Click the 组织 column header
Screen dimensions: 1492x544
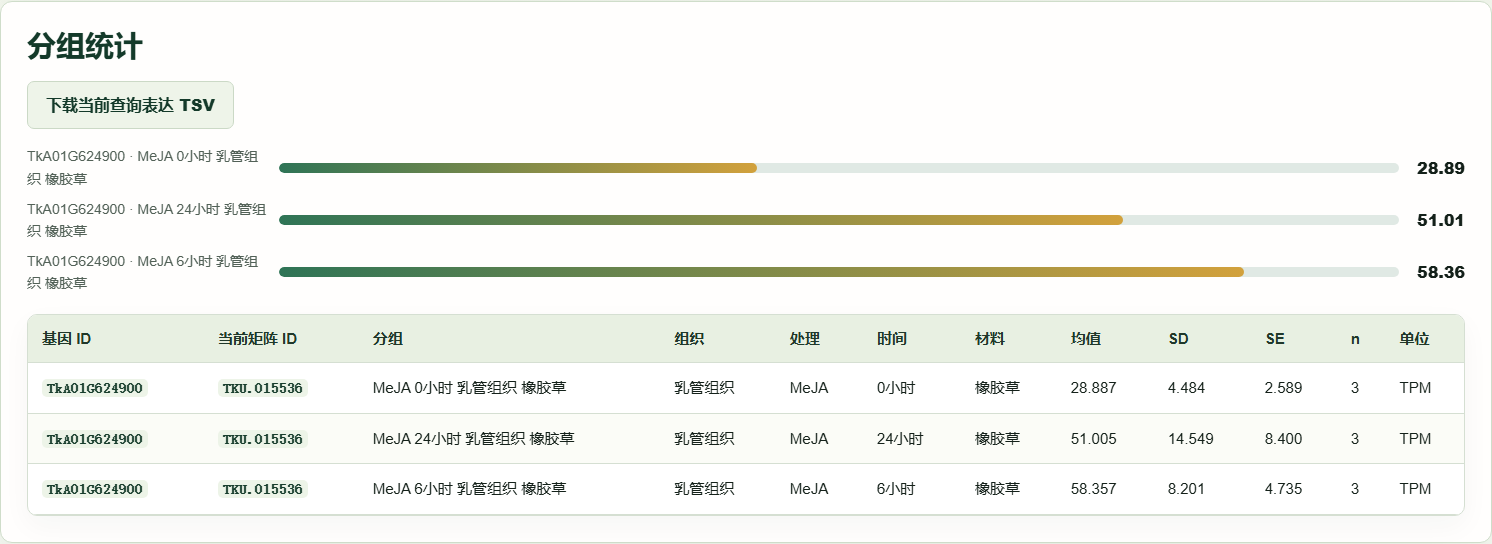pyautogui.click(x=689, y=339)
